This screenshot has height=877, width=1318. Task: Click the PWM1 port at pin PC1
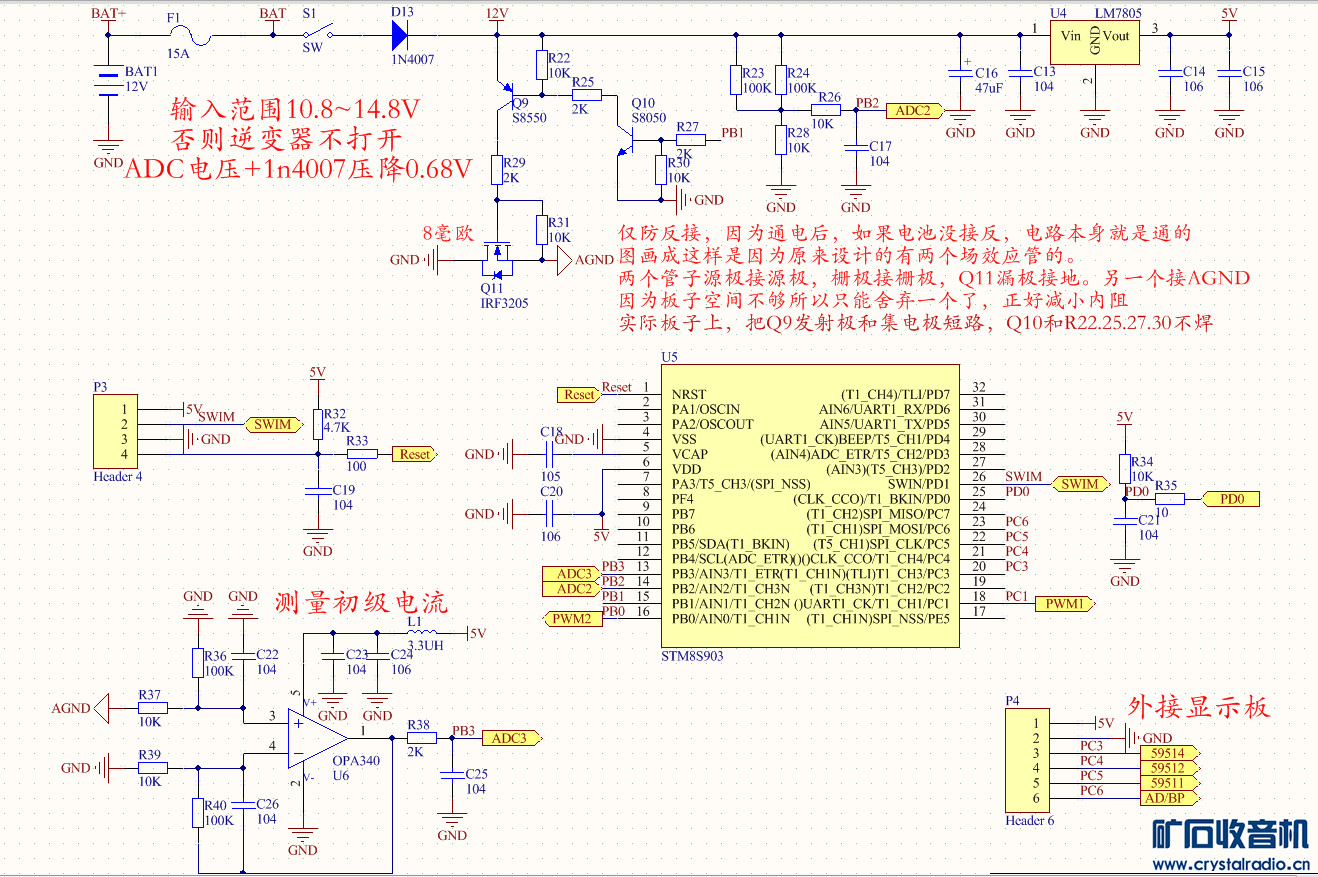pyautogui.click(x=1064, y=604)
